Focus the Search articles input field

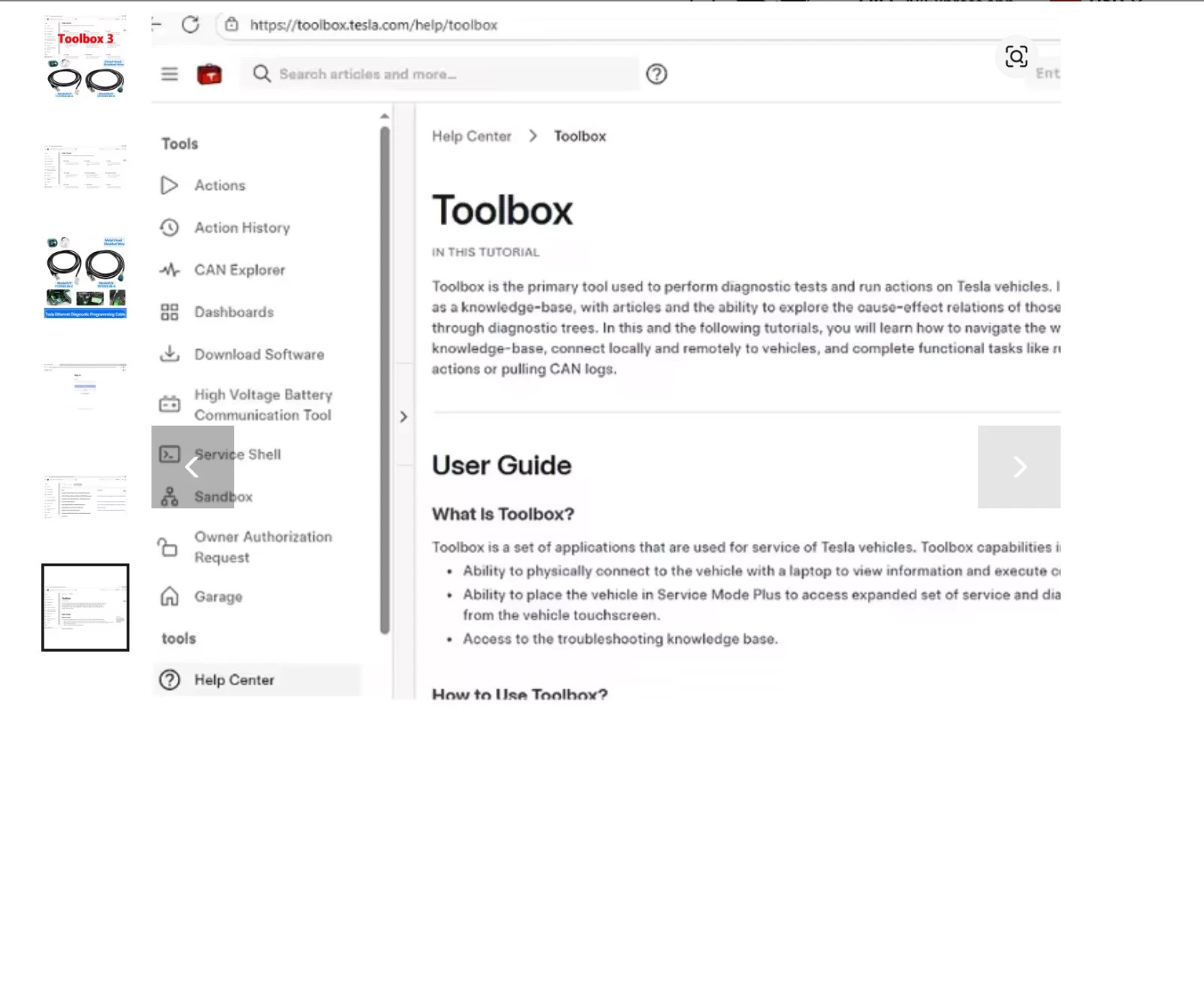click(439, 74)
